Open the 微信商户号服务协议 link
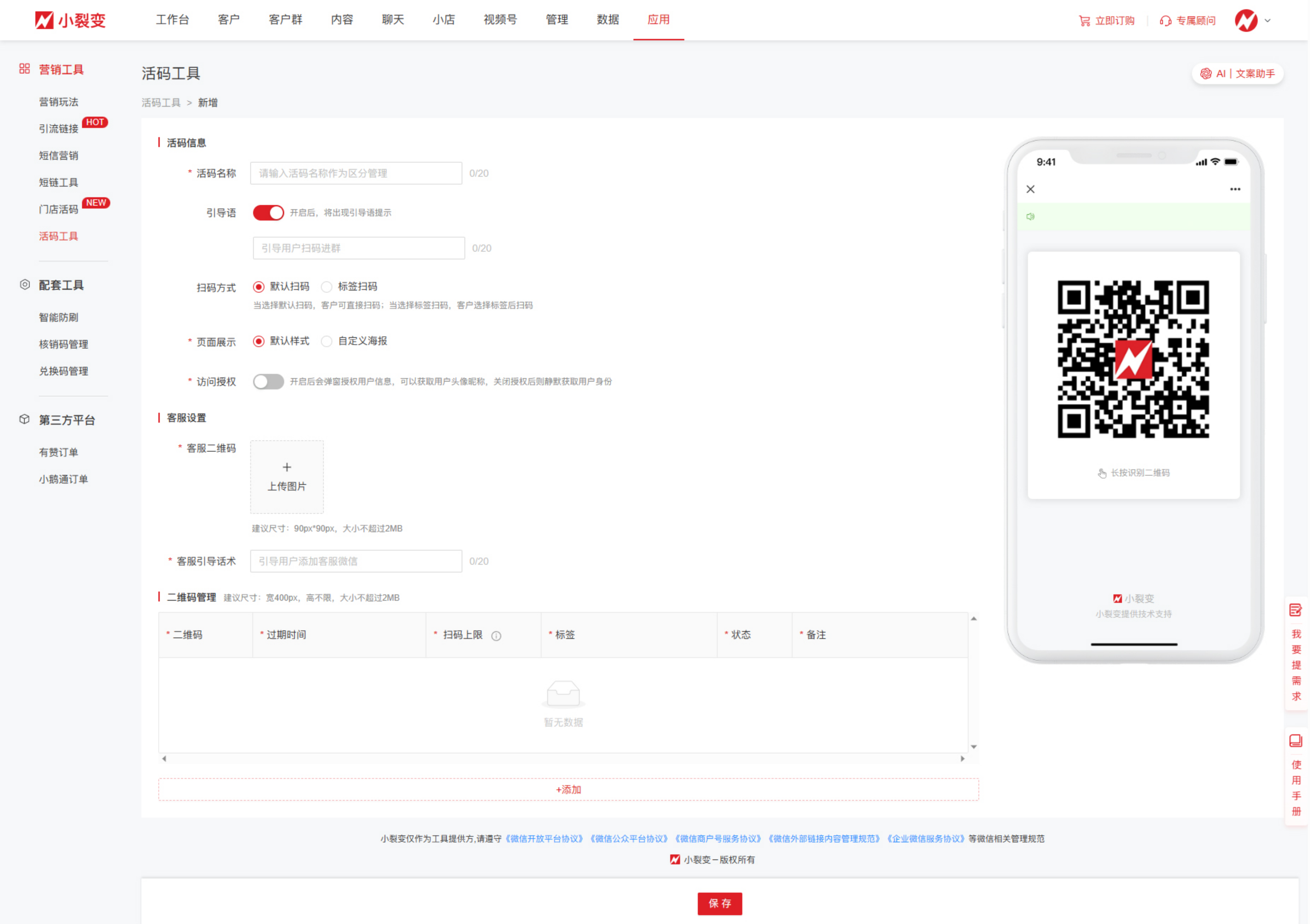Viewport: 1310px width, 924px height. tap(718, 838)
